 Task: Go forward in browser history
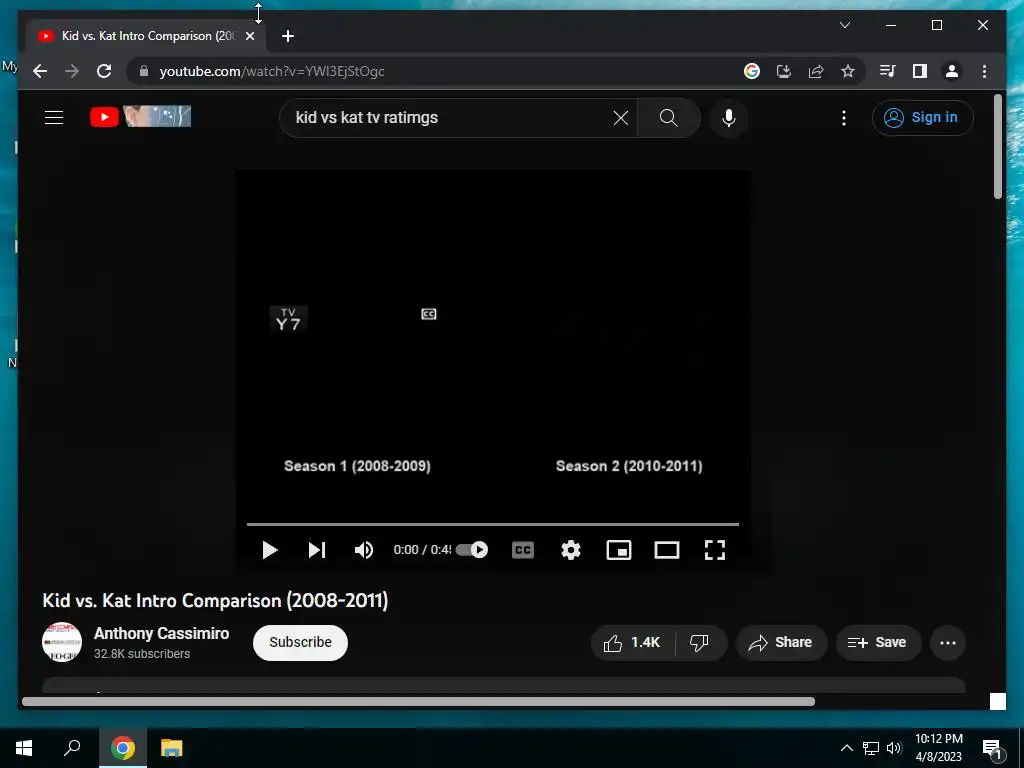[72, 71]
